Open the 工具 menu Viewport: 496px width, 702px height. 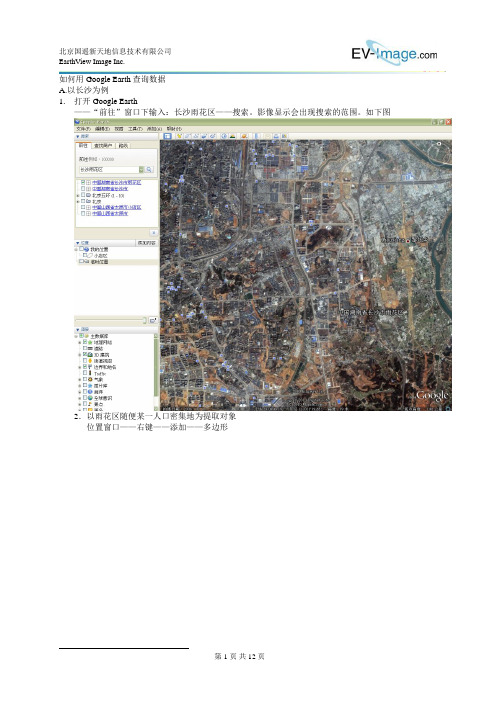[x=135, y=129]
